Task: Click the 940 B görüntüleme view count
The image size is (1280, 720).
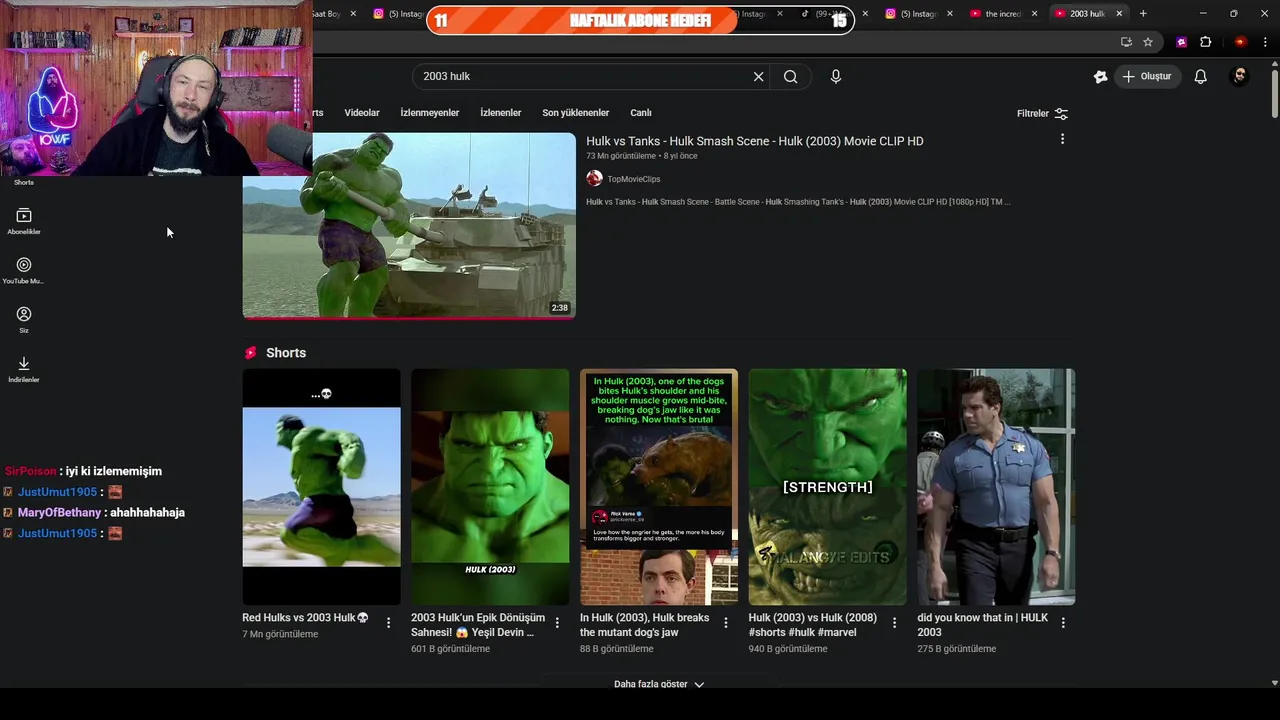Action: [x=788, y=649]
